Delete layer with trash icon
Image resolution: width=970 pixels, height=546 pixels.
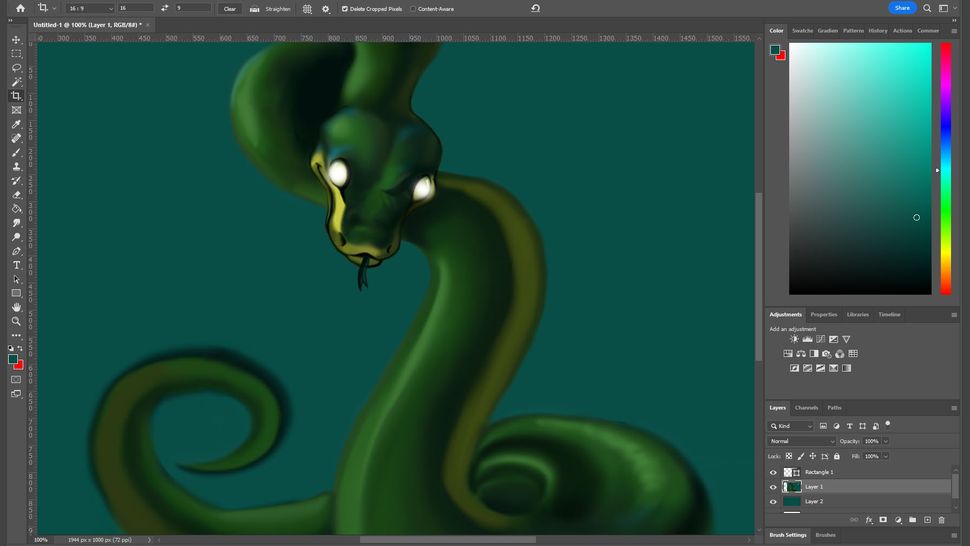click(x=942, y=520)
